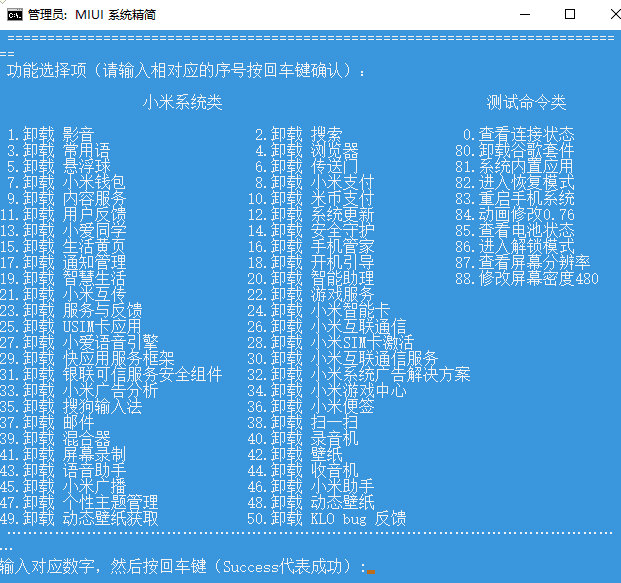Image resolution: width=621 pixels, height=583 pixels.
Task: Select the text '9.卸载 内容服务'
Action: 67,198
